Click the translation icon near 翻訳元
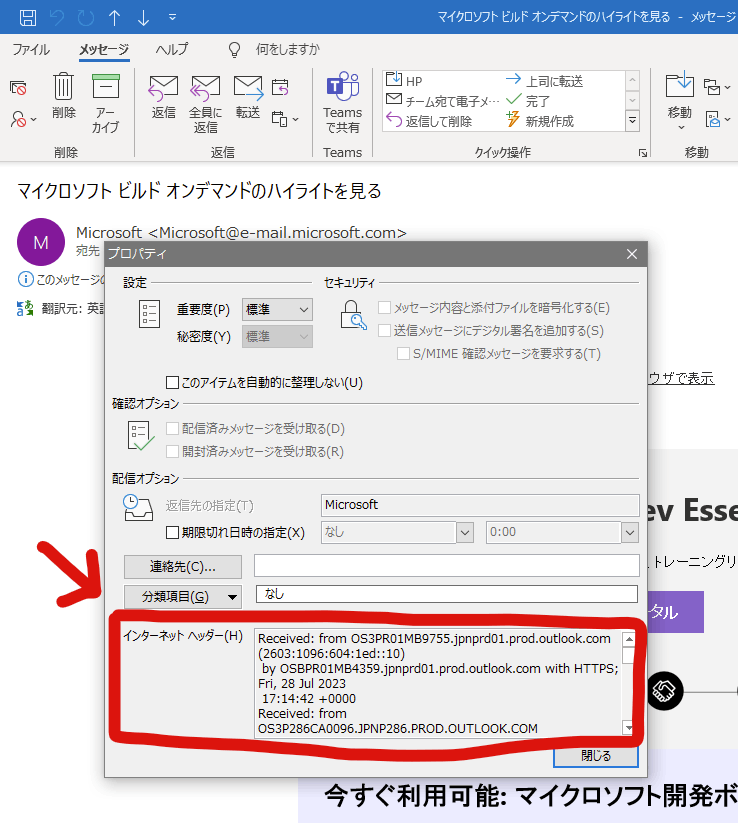 (25, 308)
